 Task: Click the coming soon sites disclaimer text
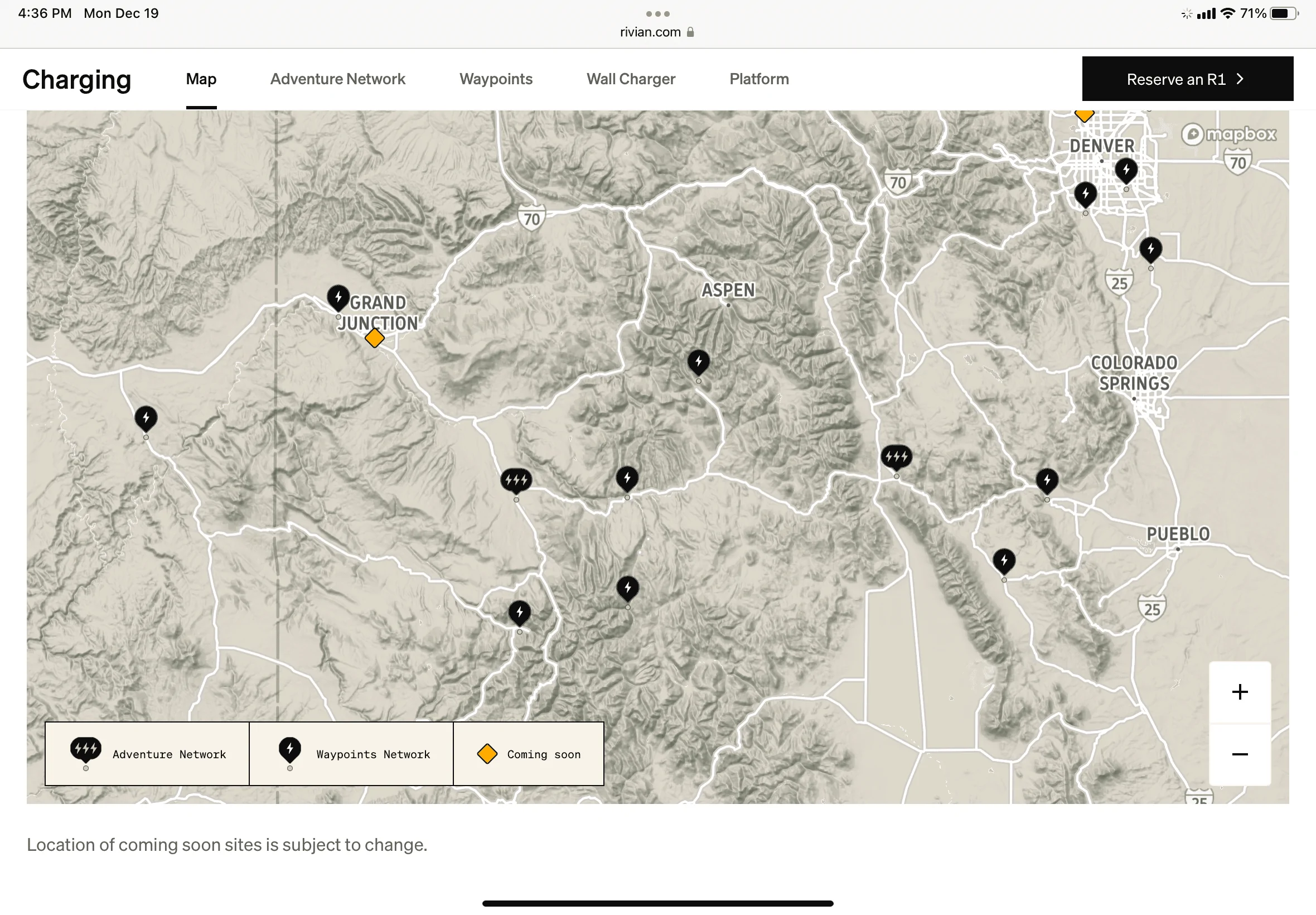[227, 845]
